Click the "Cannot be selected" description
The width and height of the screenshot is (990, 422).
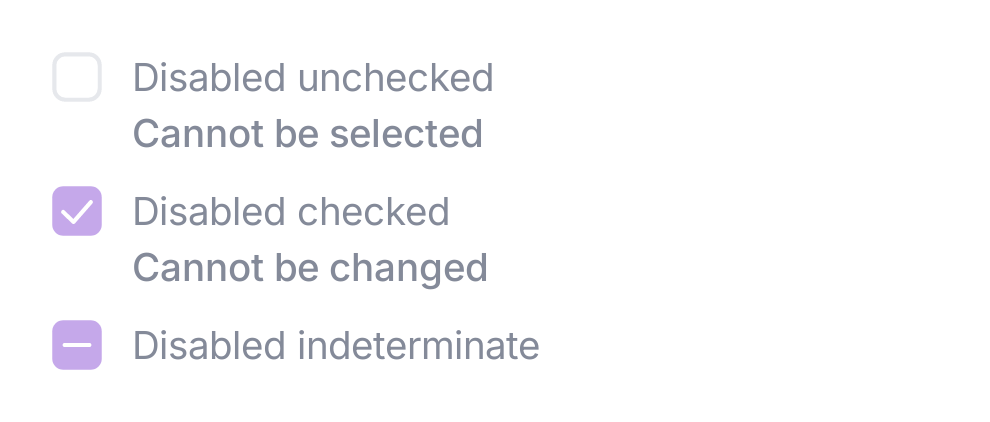point(308,134)
